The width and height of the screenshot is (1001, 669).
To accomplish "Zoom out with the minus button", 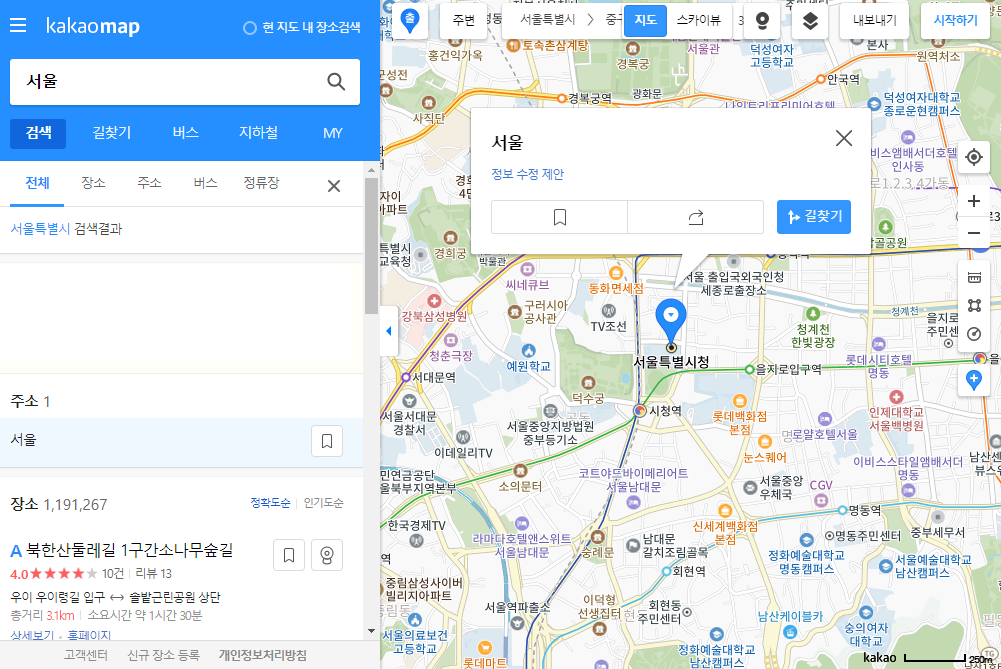I will point(974,233).
